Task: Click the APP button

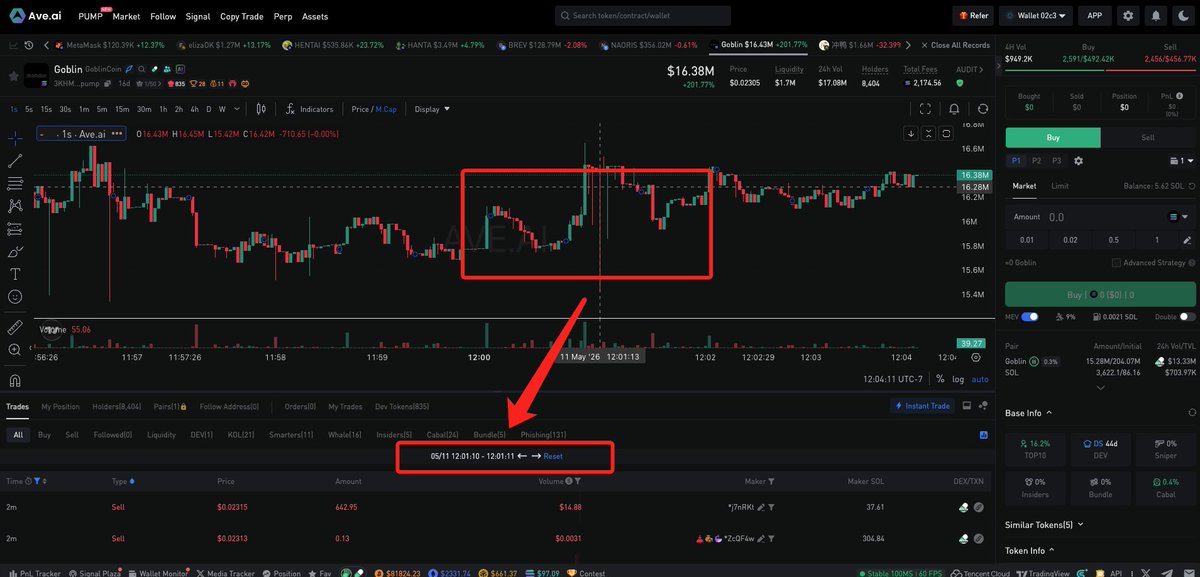Action: pyautogui.click(x=1095, y=16)
